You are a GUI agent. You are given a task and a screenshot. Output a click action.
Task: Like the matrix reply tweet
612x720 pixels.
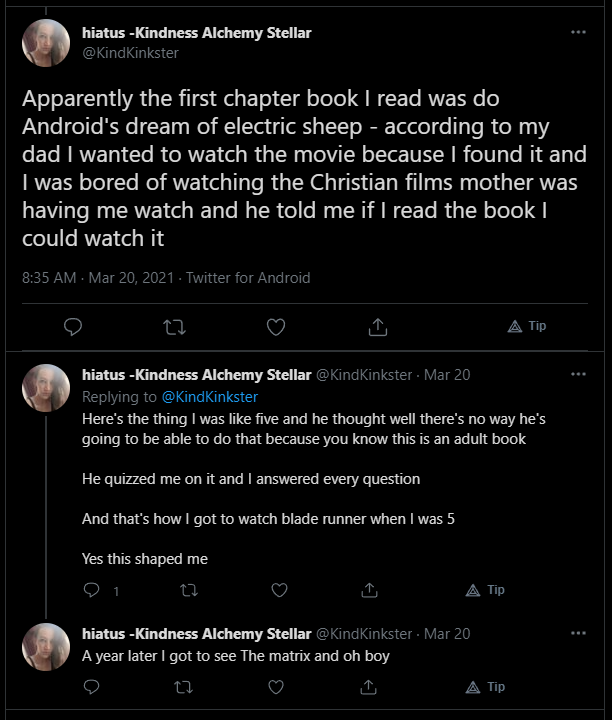[x=276, y=687]
